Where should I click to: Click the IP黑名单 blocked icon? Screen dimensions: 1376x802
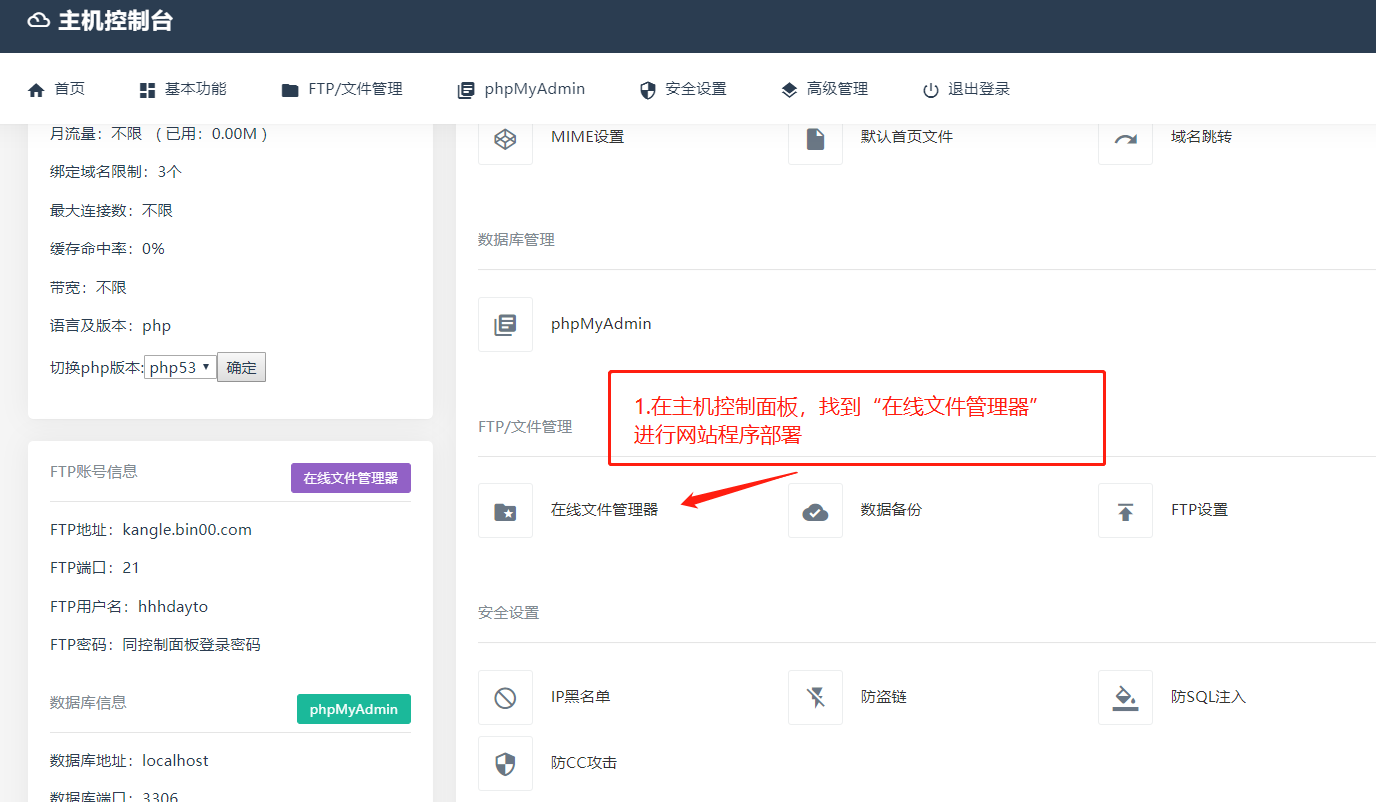point(505,697)
